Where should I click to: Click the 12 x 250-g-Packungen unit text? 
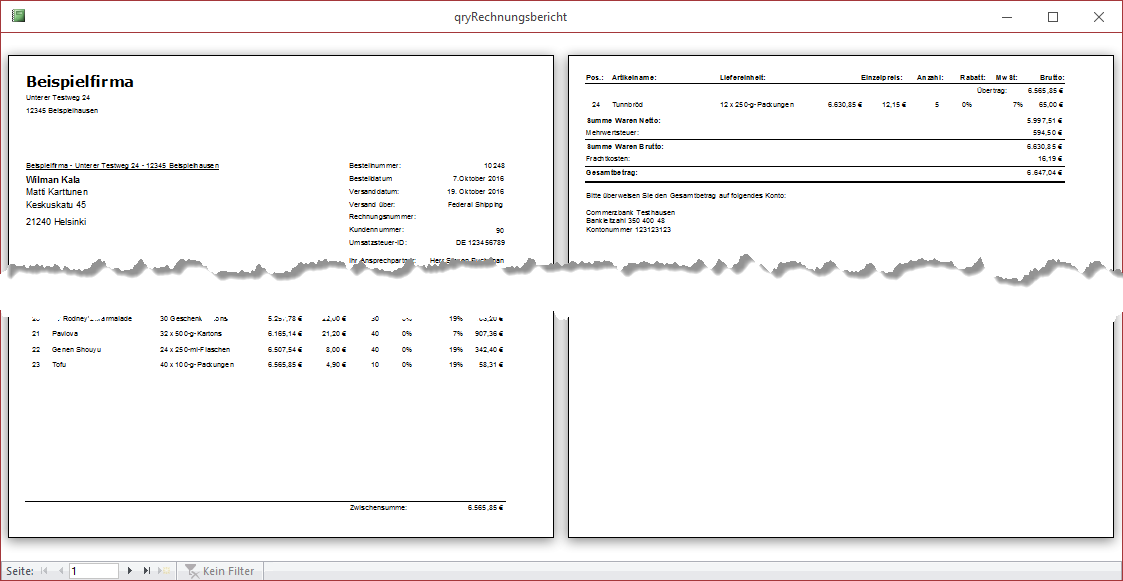(x=757, y=105)
